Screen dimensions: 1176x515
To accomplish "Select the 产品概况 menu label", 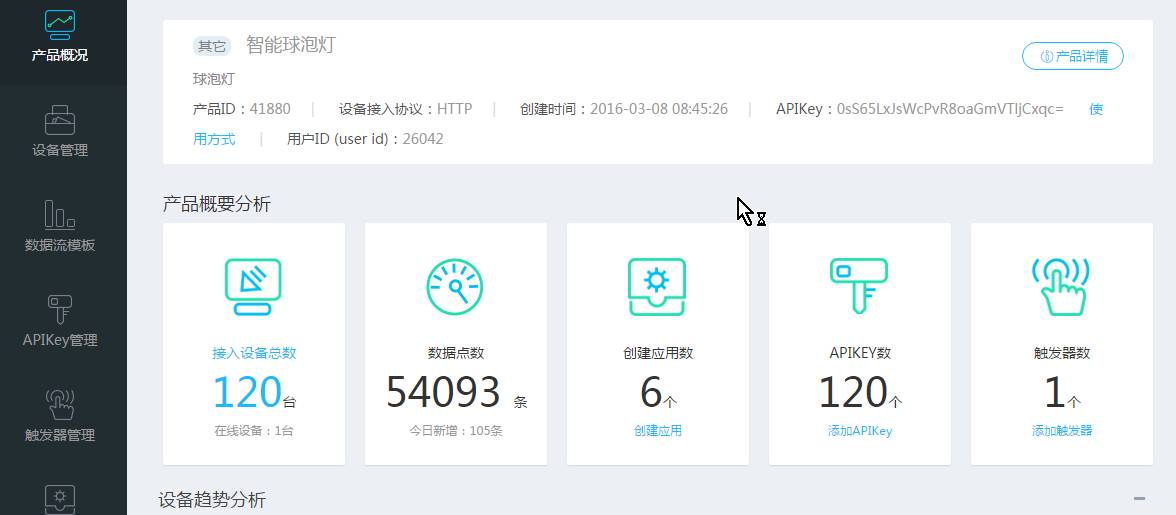I will (x=59, y=55).
